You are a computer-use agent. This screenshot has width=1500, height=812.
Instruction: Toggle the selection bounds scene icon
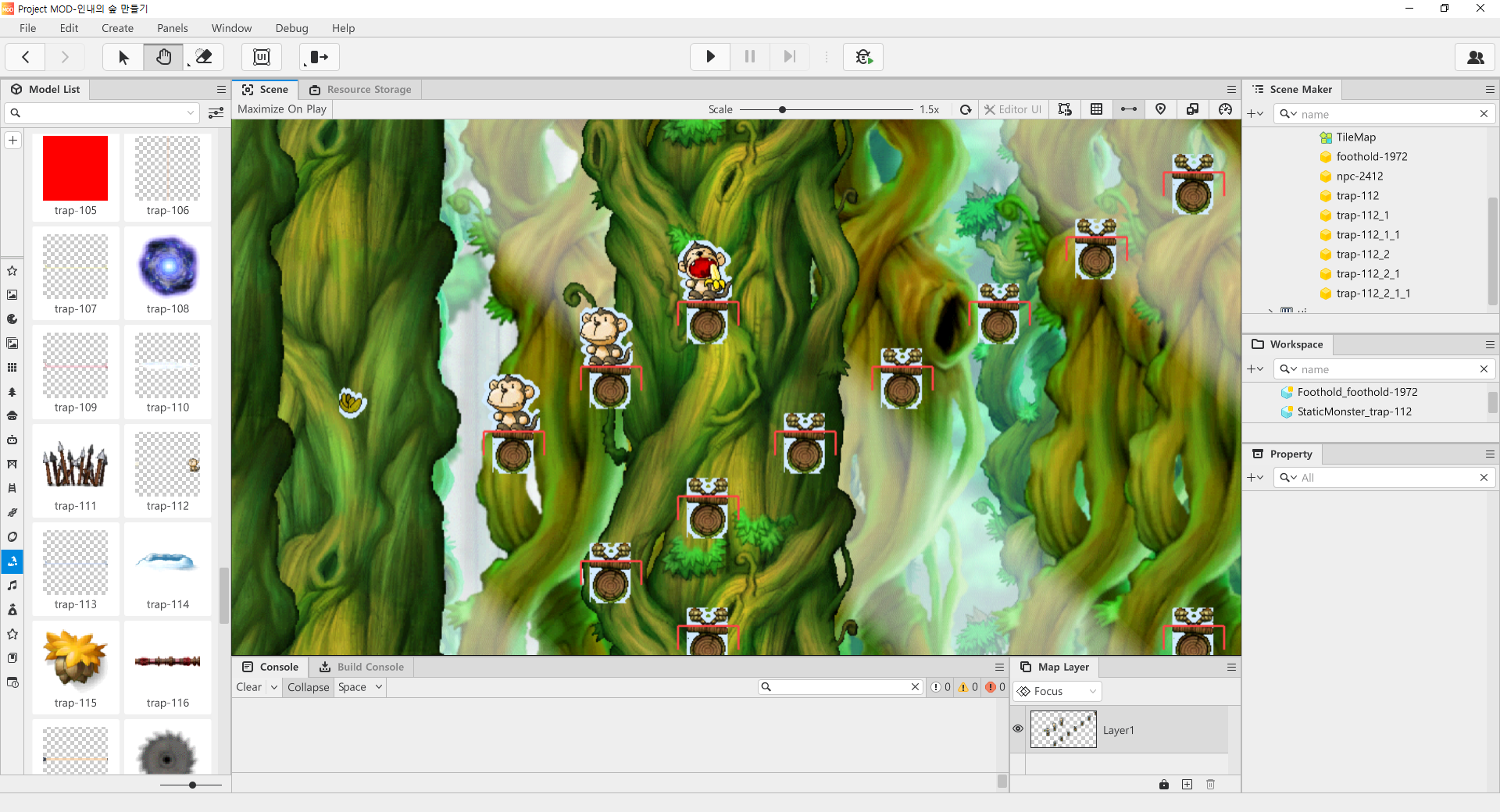pyautogui.click(x=1065, y=109)
